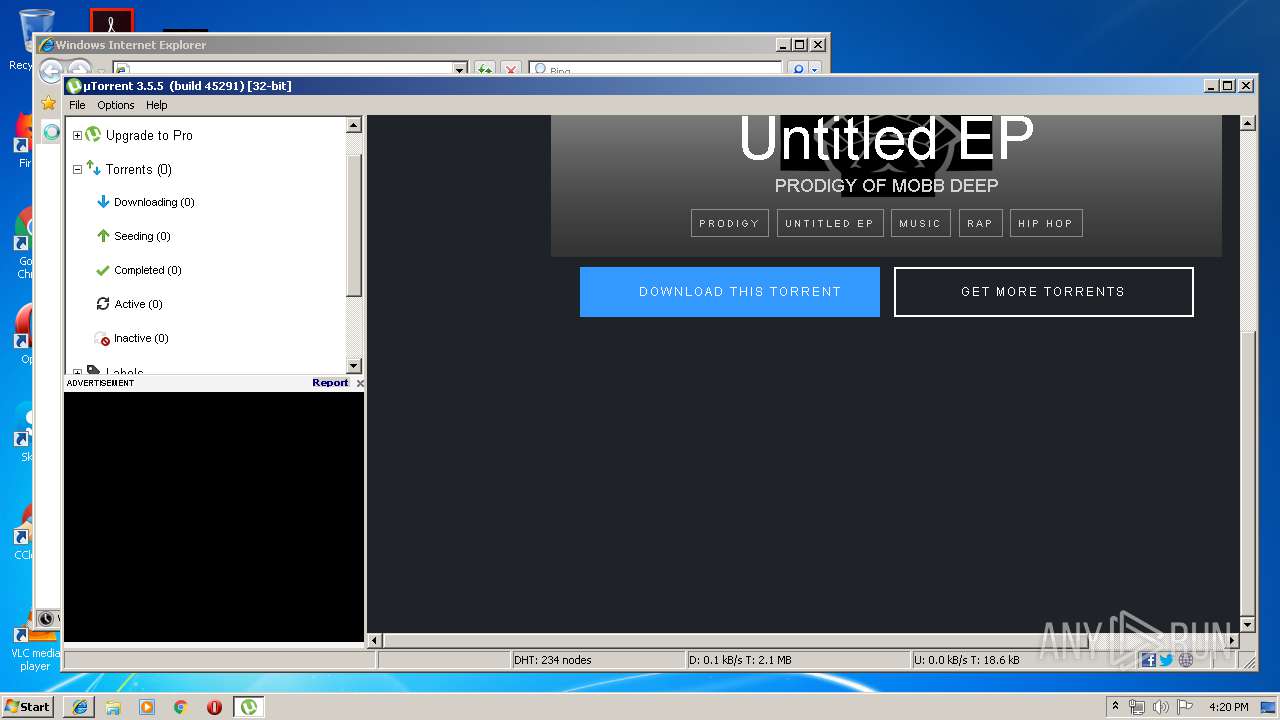Select Inactive (0) in the sidebar

(x=141, y=338)
